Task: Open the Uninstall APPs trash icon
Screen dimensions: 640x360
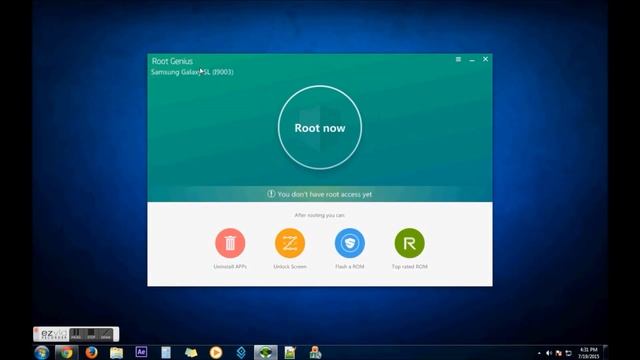Action: pos(230,243)
